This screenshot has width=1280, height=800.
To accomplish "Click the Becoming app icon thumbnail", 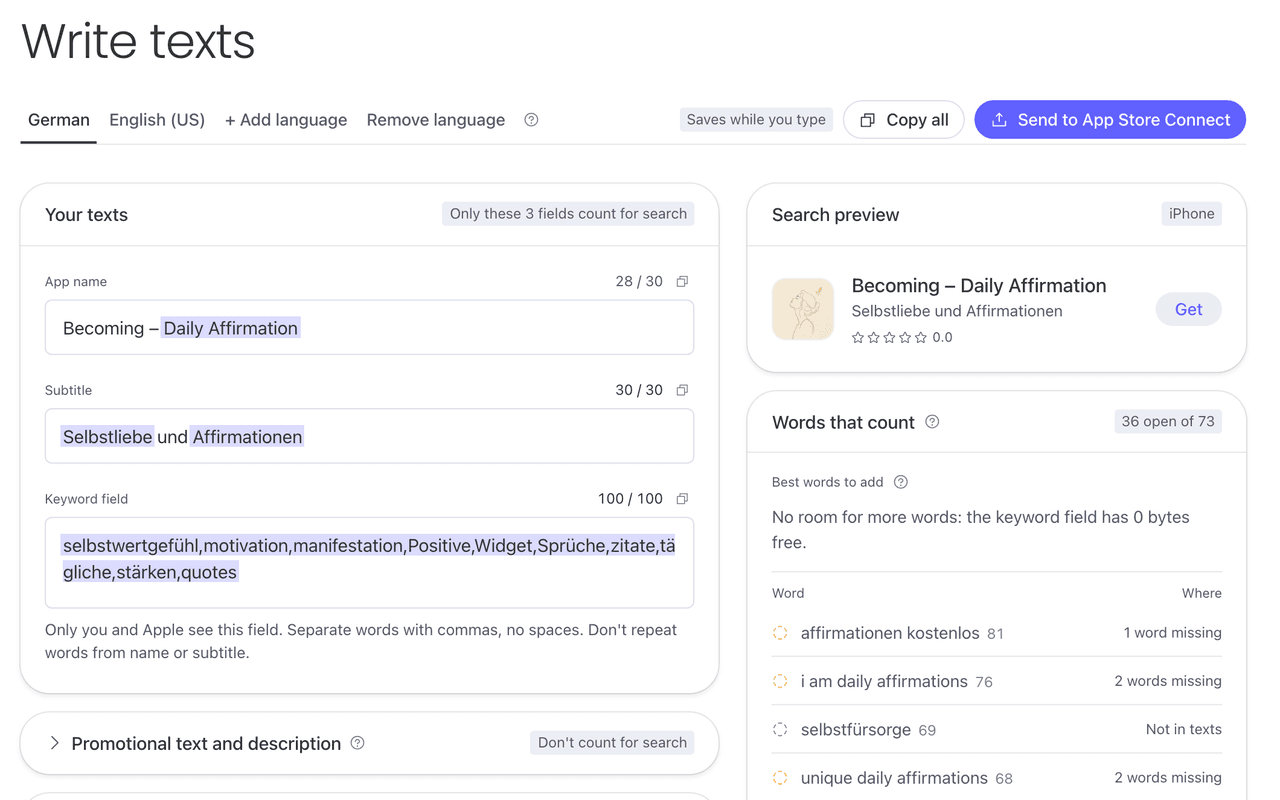I will pos(803,309).
